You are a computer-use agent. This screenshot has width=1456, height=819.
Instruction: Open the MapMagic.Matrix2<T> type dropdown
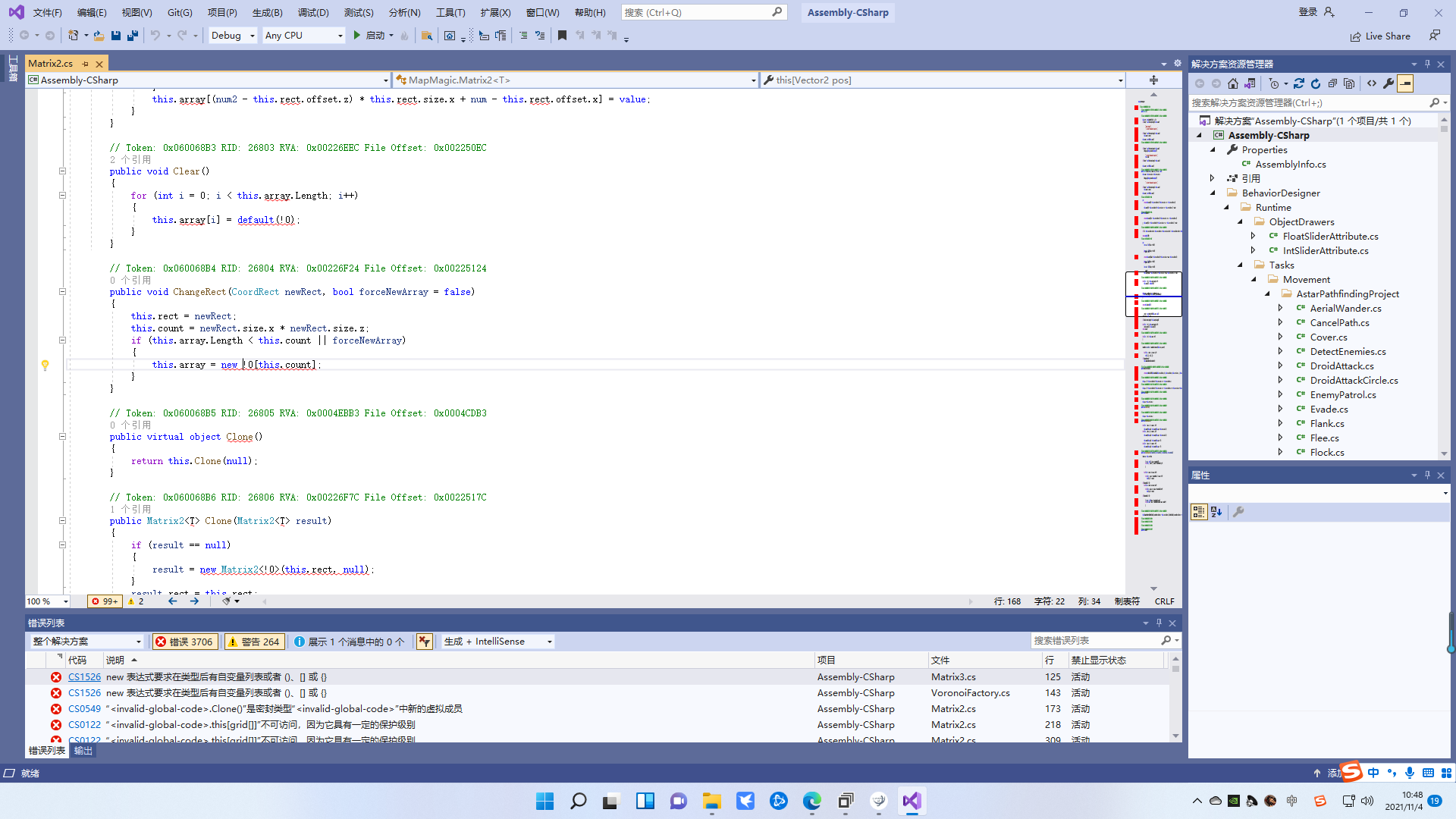pos(576,80)
